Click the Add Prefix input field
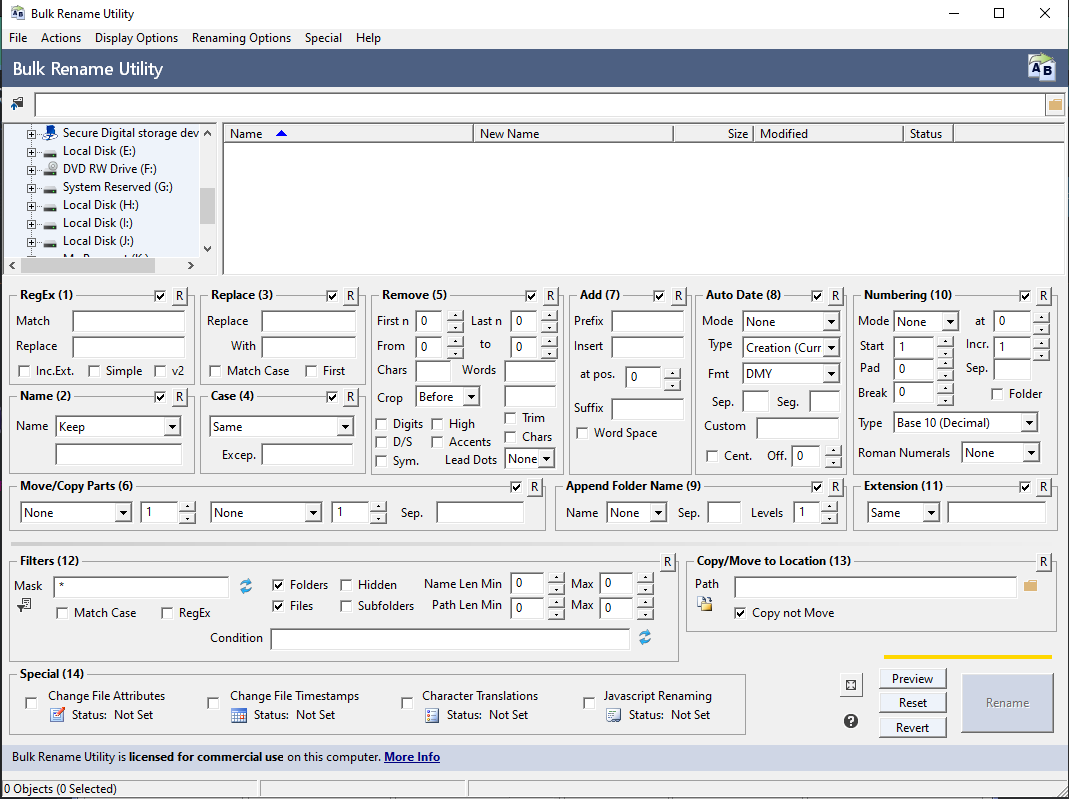Image resolution: width=1069 pixels, height=799 pixels. [x=647, y=321]
